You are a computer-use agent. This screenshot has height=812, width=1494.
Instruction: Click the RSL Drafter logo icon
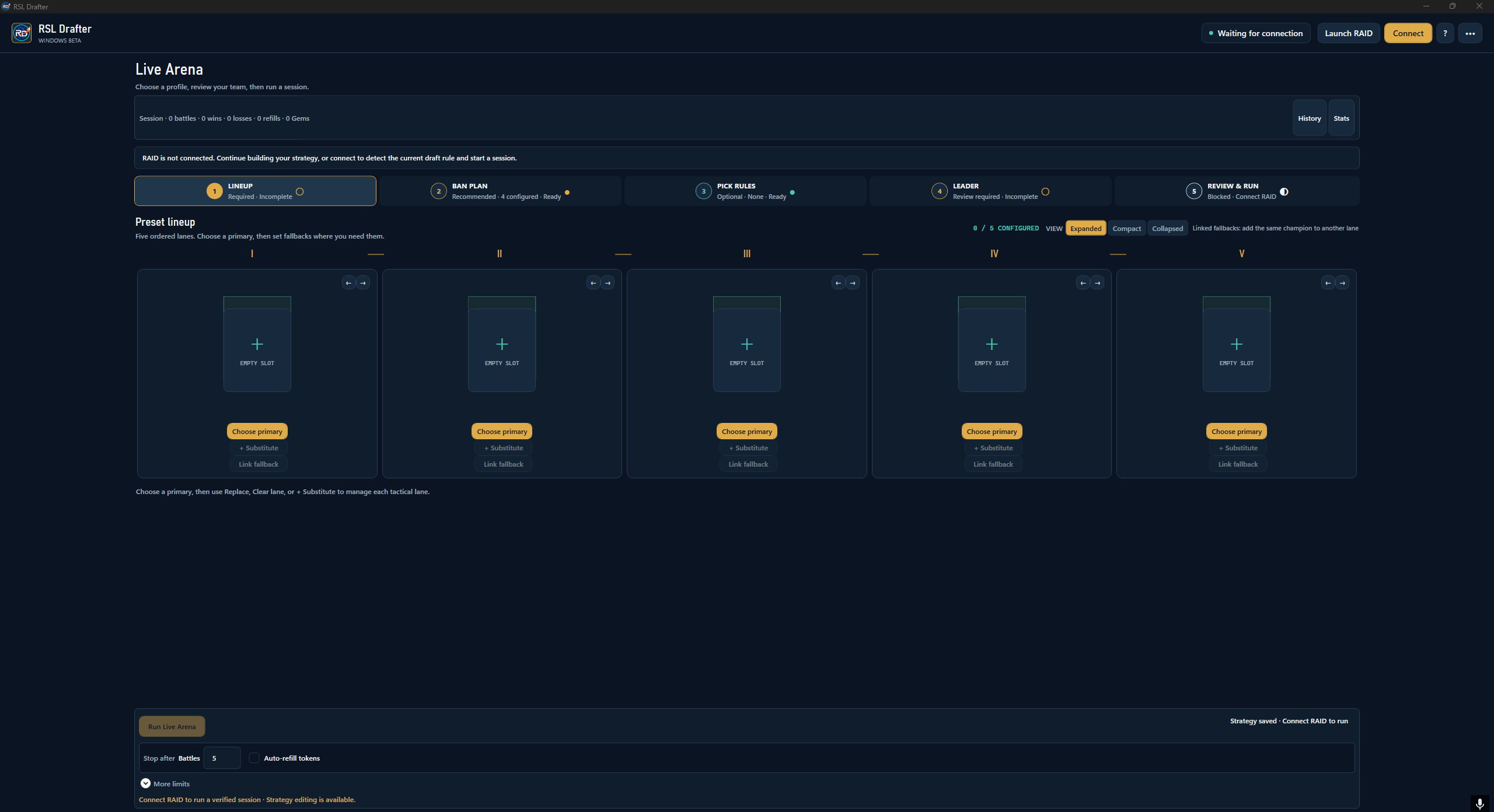point(22,33)
